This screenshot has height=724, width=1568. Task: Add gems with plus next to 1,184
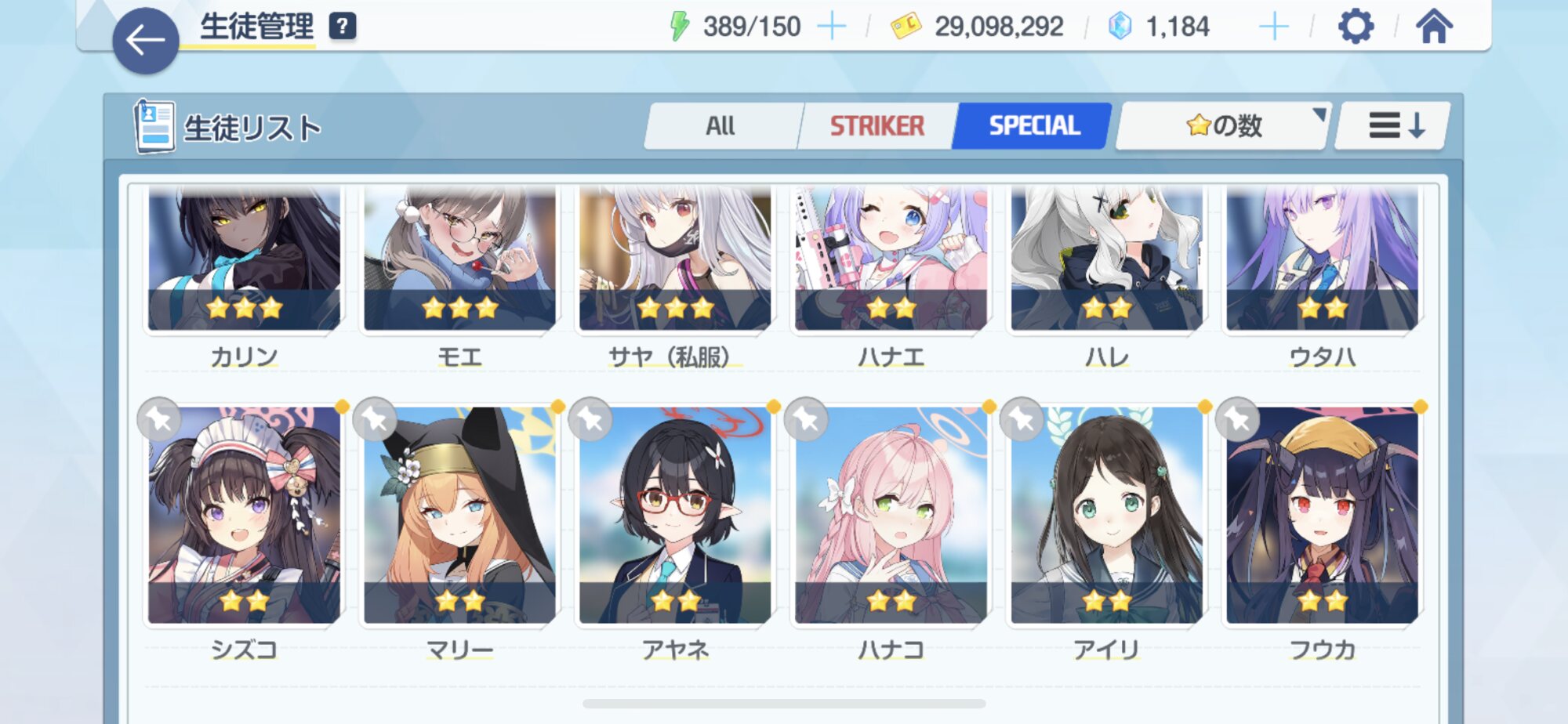[x=1274, y=27]
